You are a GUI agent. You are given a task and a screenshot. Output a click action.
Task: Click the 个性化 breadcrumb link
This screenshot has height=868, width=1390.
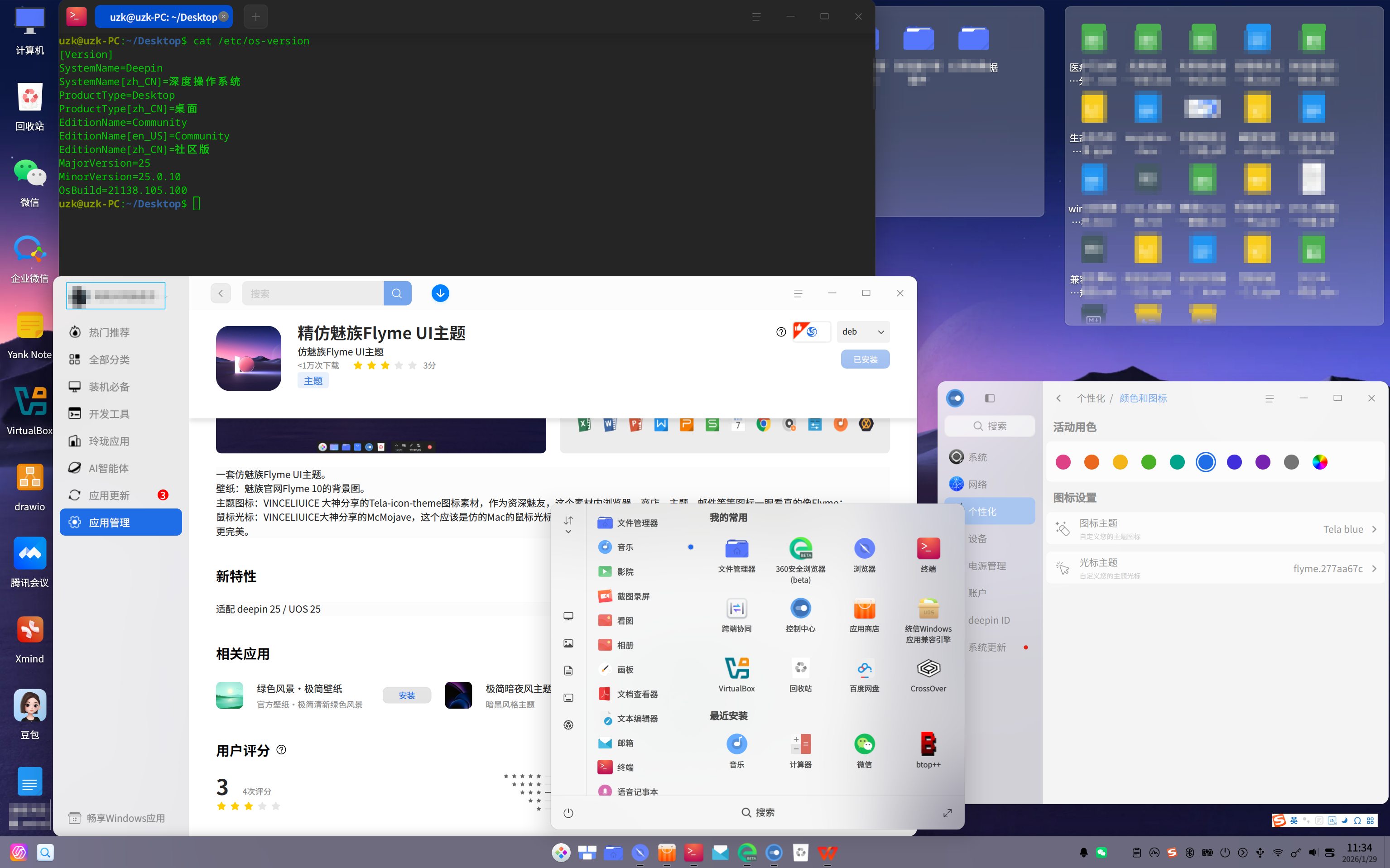pos(1090,398)
